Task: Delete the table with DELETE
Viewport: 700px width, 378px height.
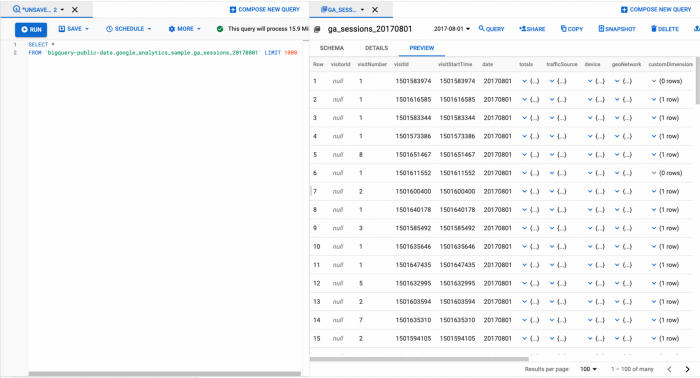Action: [x=665, y=29]
